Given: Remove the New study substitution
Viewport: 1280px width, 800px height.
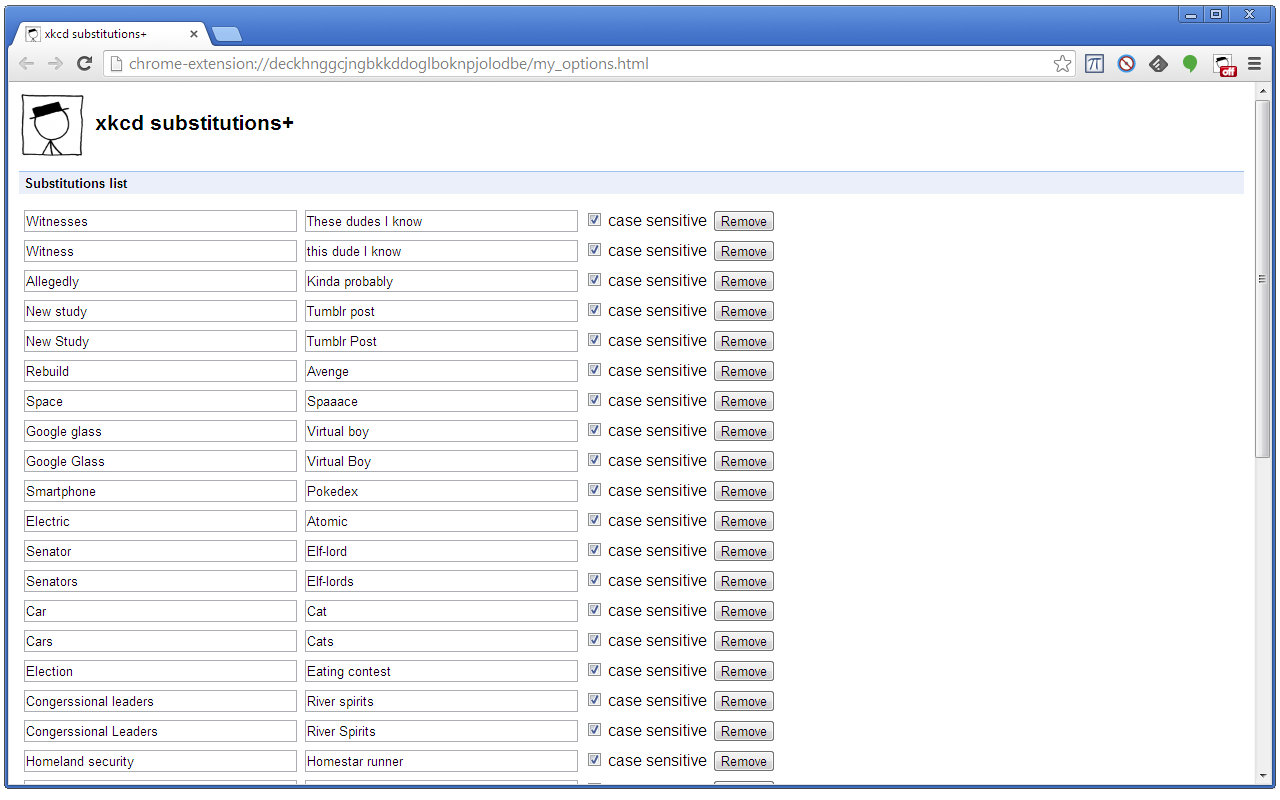Looking at the screenshot, I should point(744,311).
